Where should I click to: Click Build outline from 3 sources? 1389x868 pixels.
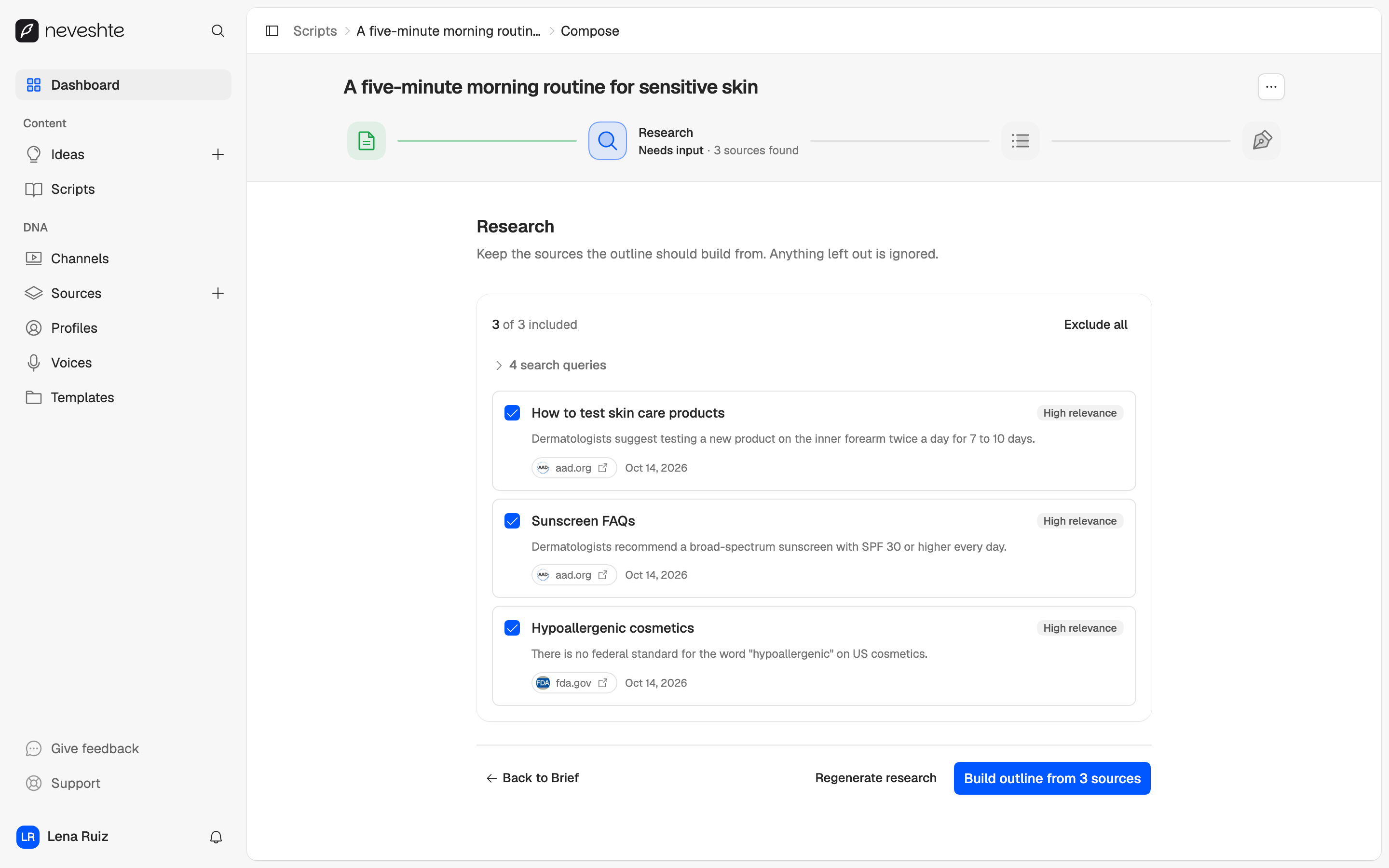[1051, 778]
